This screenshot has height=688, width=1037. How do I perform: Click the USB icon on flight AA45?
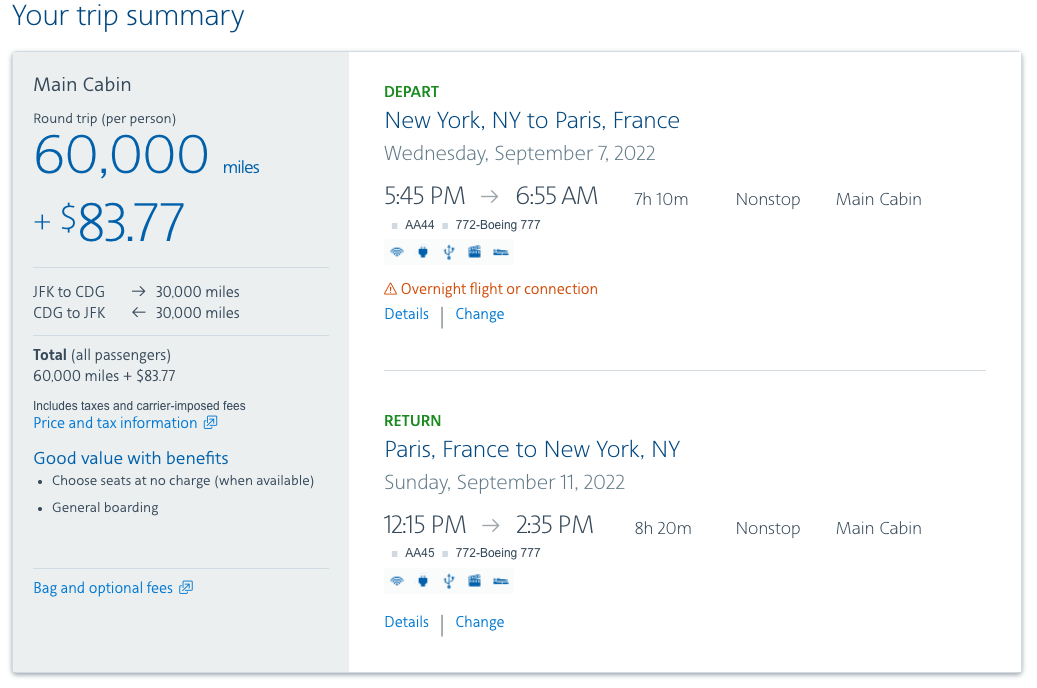(x=449, y=581)
